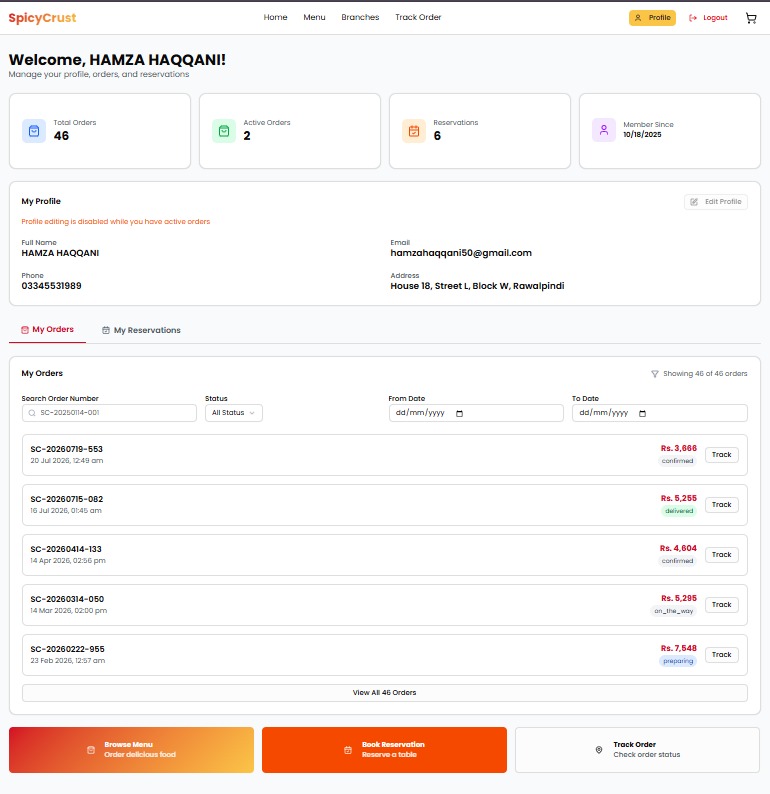
Task: Open the Status filter dropdown
Action: tap(233, 413)
